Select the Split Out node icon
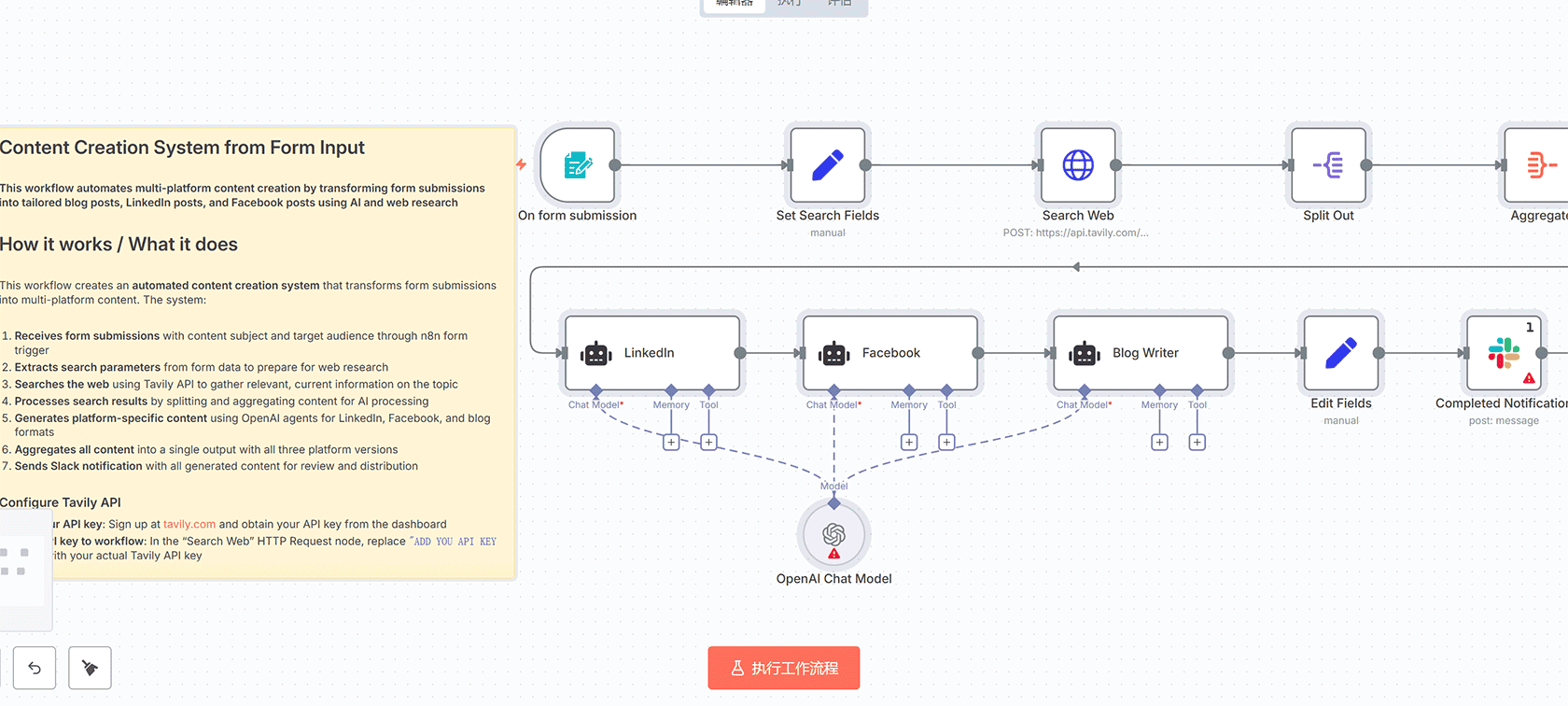This screenshot has height=706, width=1568. pos(1328,166)
